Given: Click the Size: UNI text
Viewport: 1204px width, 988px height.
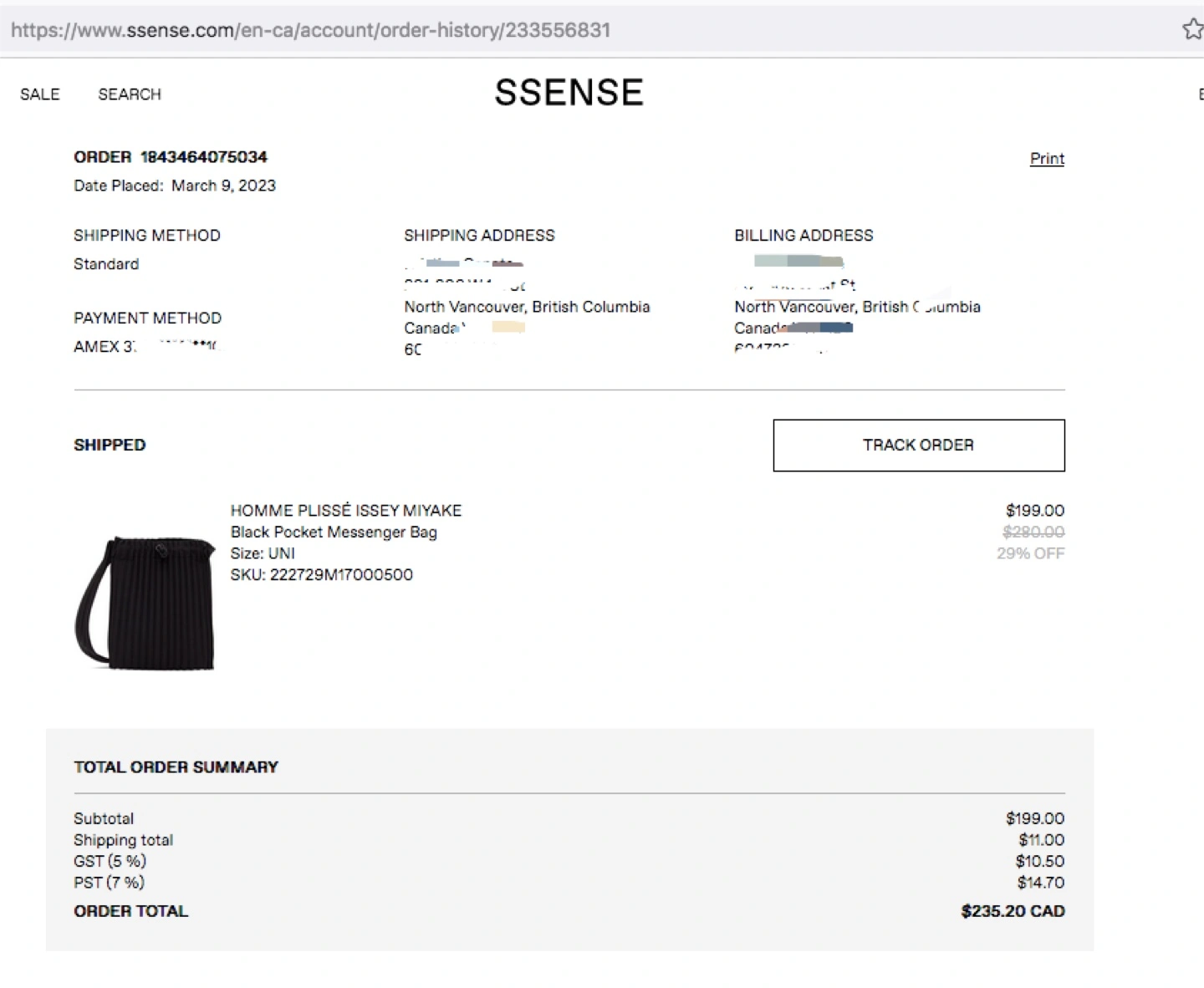Looking at the screenshot, I should pos(263,553).
